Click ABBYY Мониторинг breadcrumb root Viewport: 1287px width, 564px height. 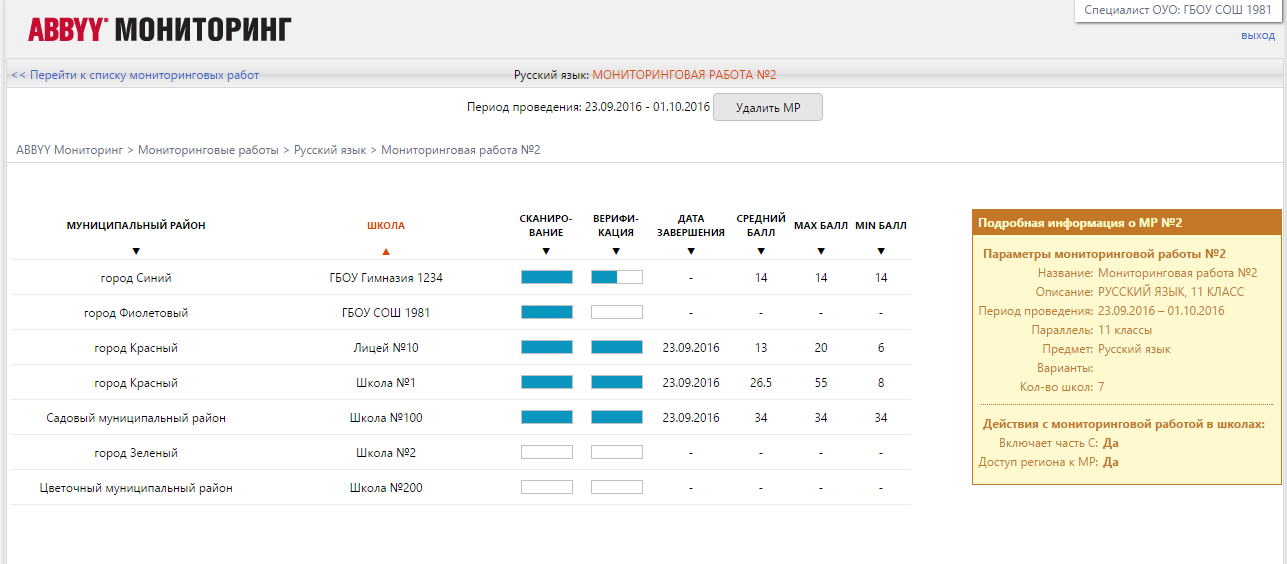coord(69,150)
